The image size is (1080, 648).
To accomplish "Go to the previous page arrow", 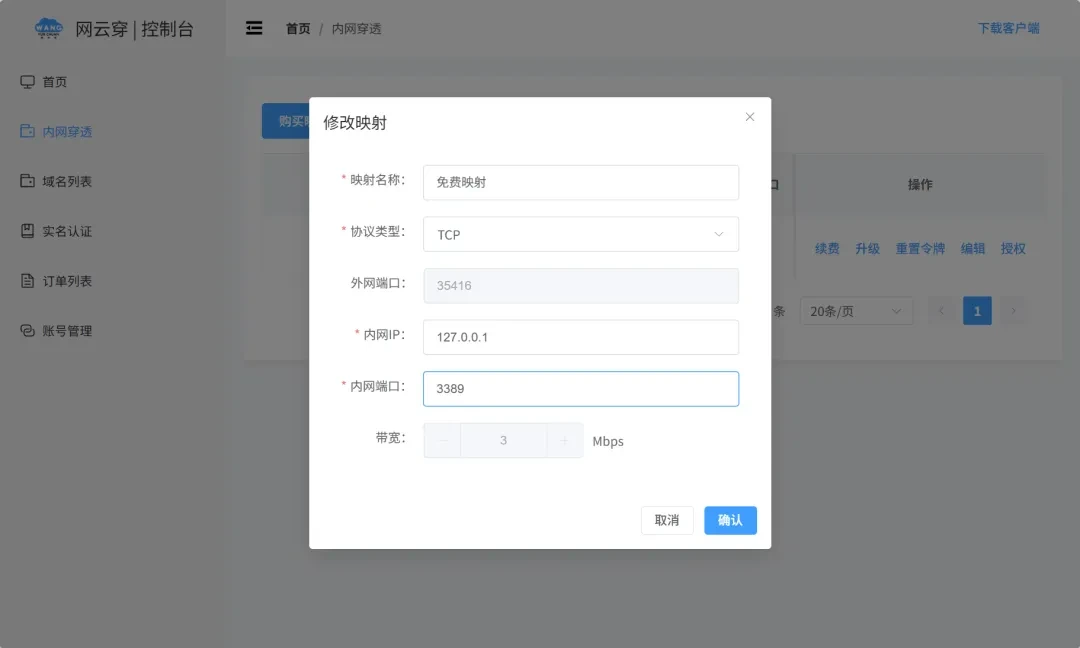I will click(x=942, y=311).
